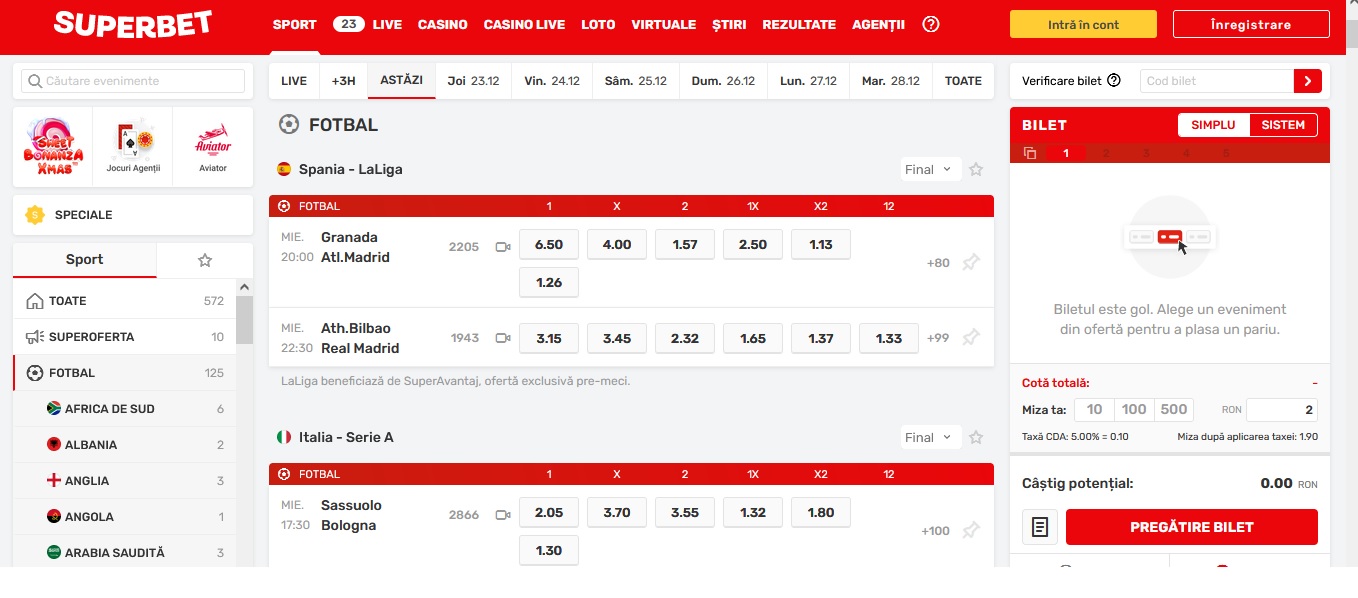Click the house icon beside TOATE 572

pyautogui.click(x=35, y=301)
